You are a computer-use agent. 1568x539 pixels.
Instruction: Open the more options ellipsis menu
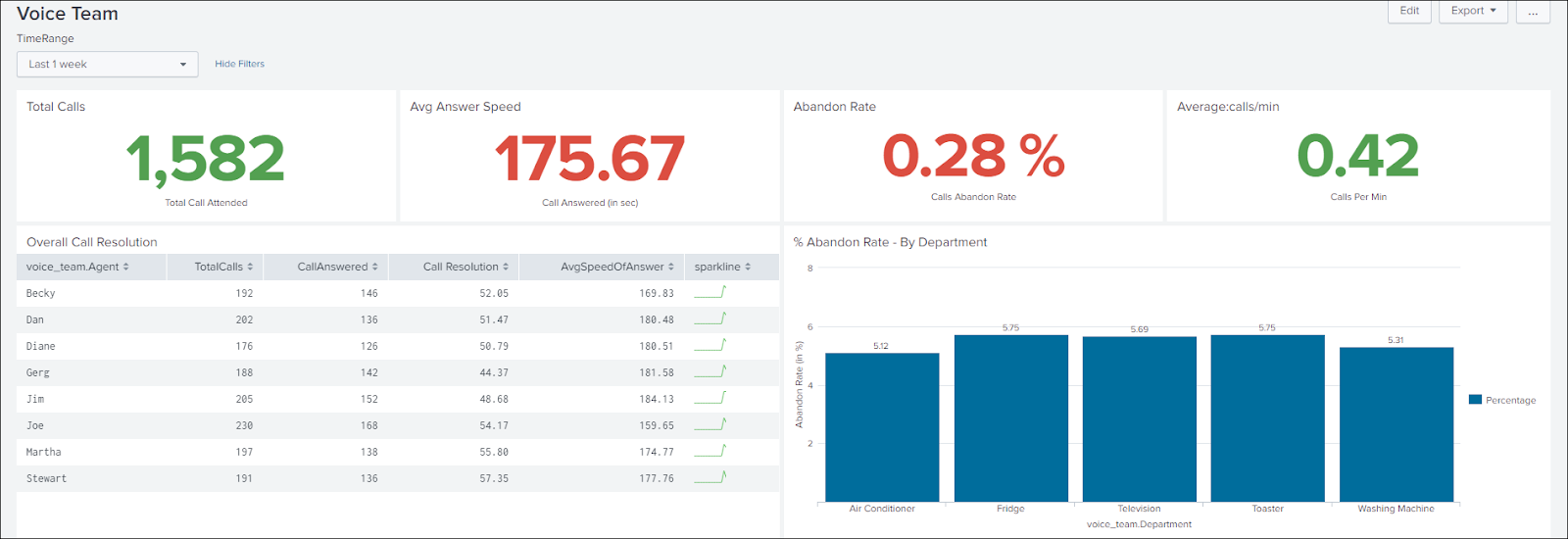[1533, 11]
